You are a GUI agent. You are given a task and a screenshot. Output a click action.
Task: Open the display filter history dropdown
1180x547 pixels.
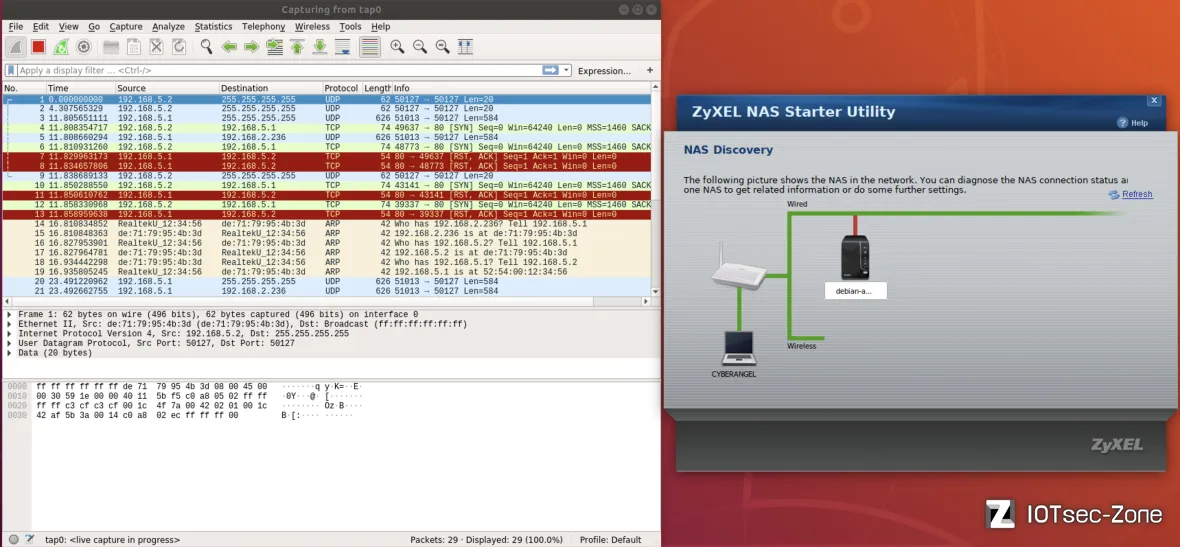point(566,70)
